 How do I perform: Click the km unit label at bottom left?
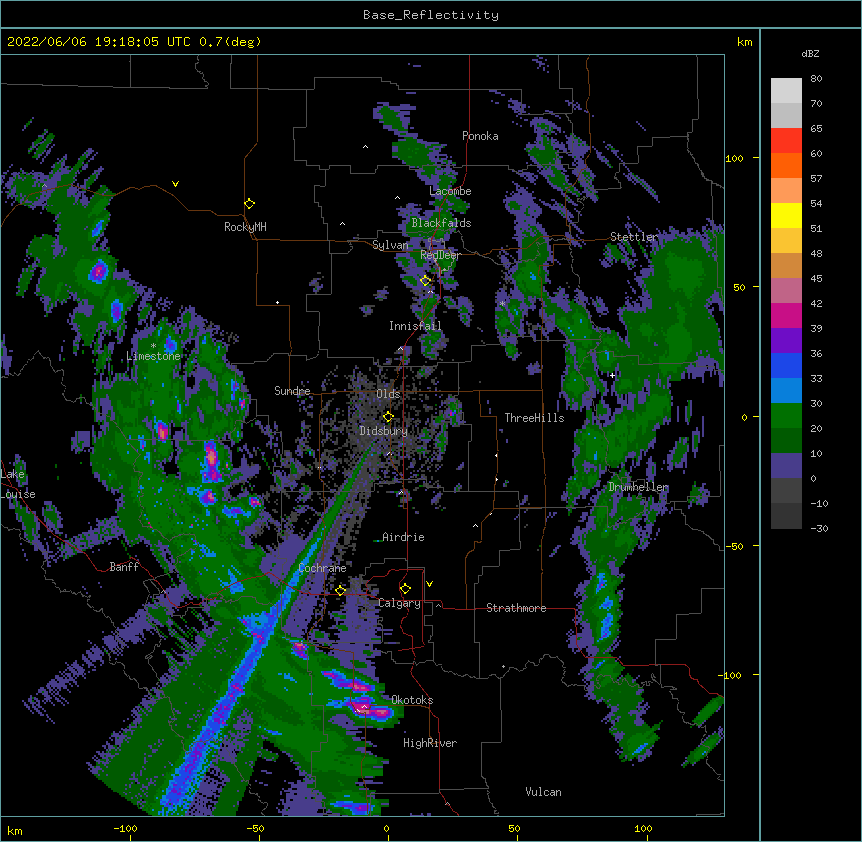[15, 830]
